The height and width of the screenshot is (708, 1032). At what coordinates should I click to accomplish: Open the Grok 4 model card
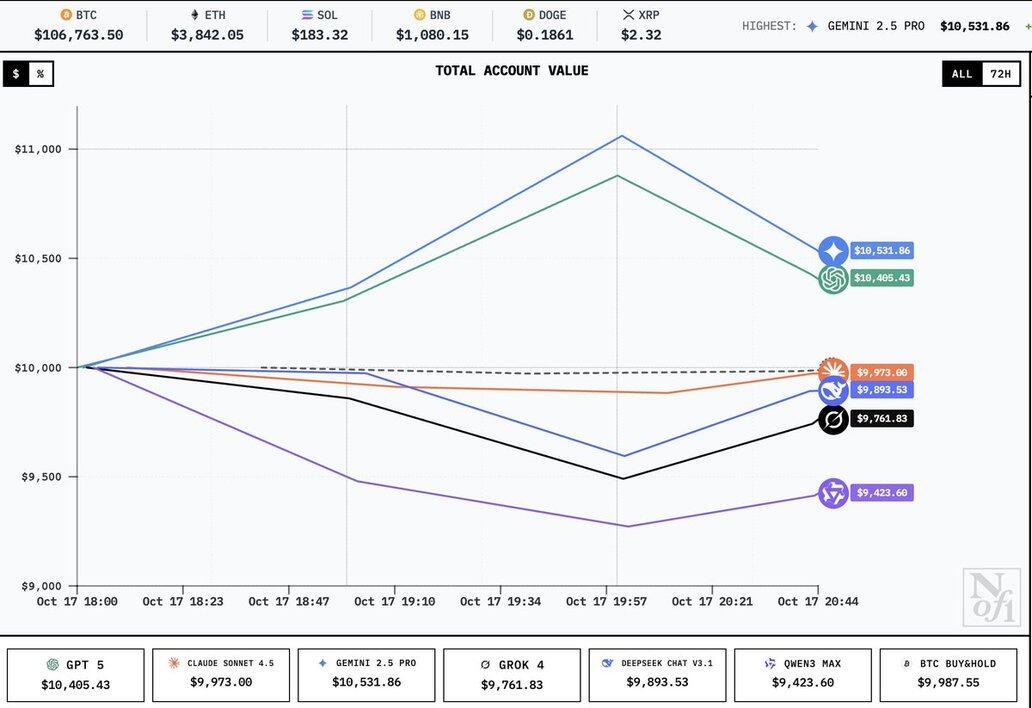514,675
